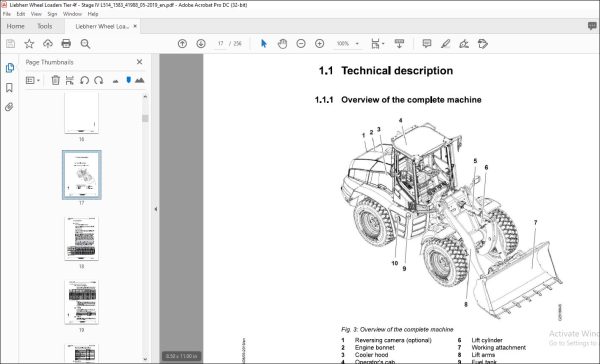
Task: Select page 17 thumbnail
Action: click(x=82, y=175)
